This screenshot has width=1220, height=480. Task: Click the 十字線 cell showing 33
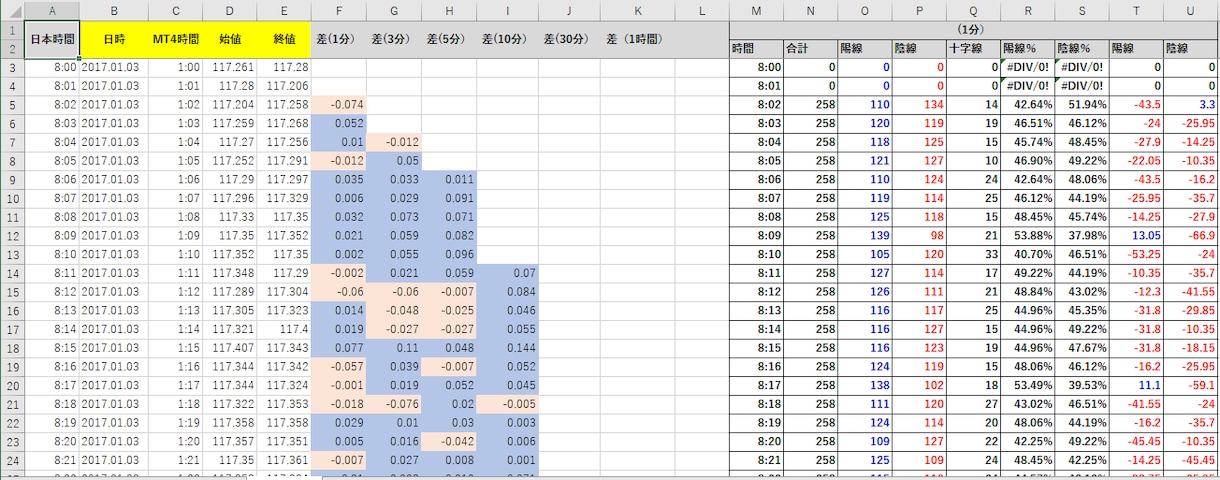click(x=973, y=255)
